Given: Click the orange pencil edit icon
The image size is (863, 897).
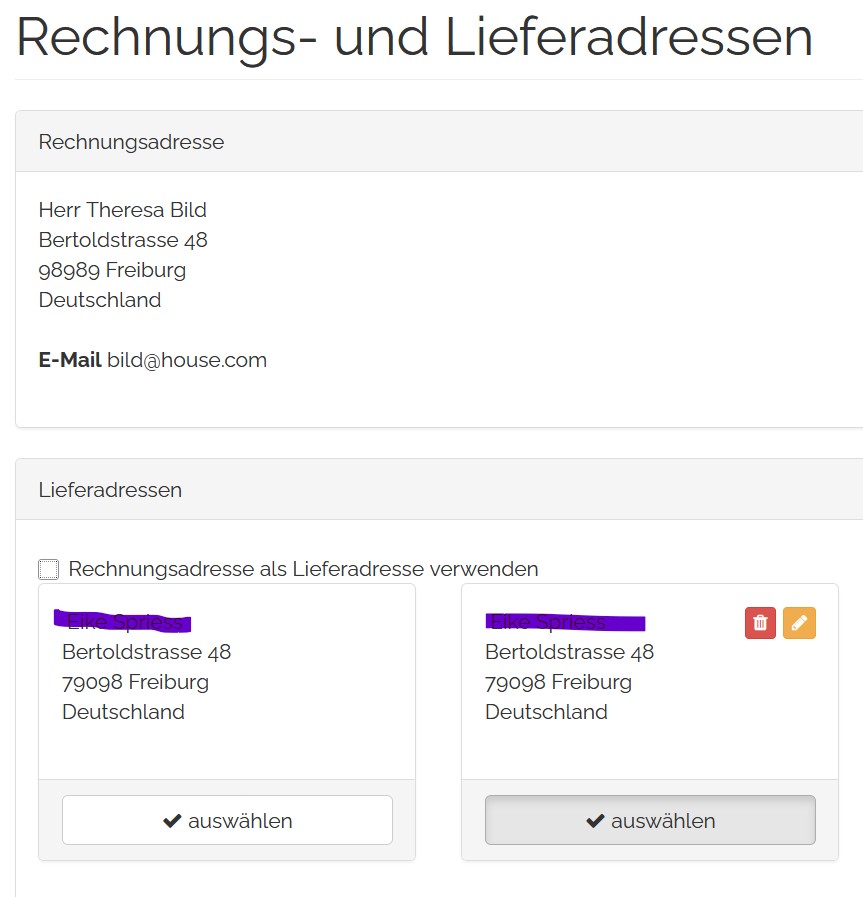Looking at the screenshot, I should 799,623.
